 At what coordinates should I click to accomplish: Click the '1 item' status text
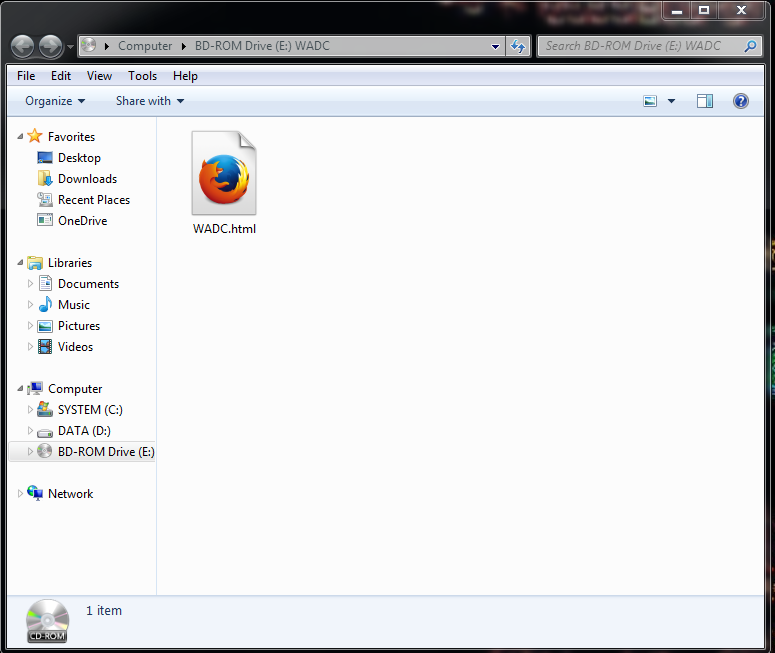tap(104, 611)
